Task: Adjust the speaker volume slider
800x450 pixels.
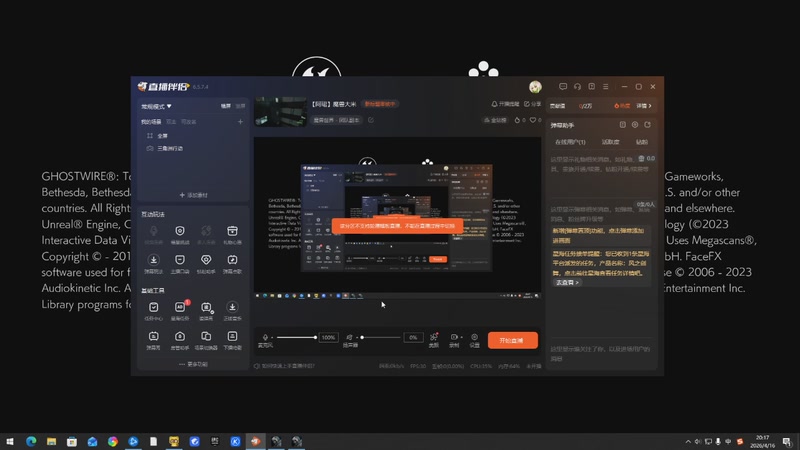Action: [380, 337]
